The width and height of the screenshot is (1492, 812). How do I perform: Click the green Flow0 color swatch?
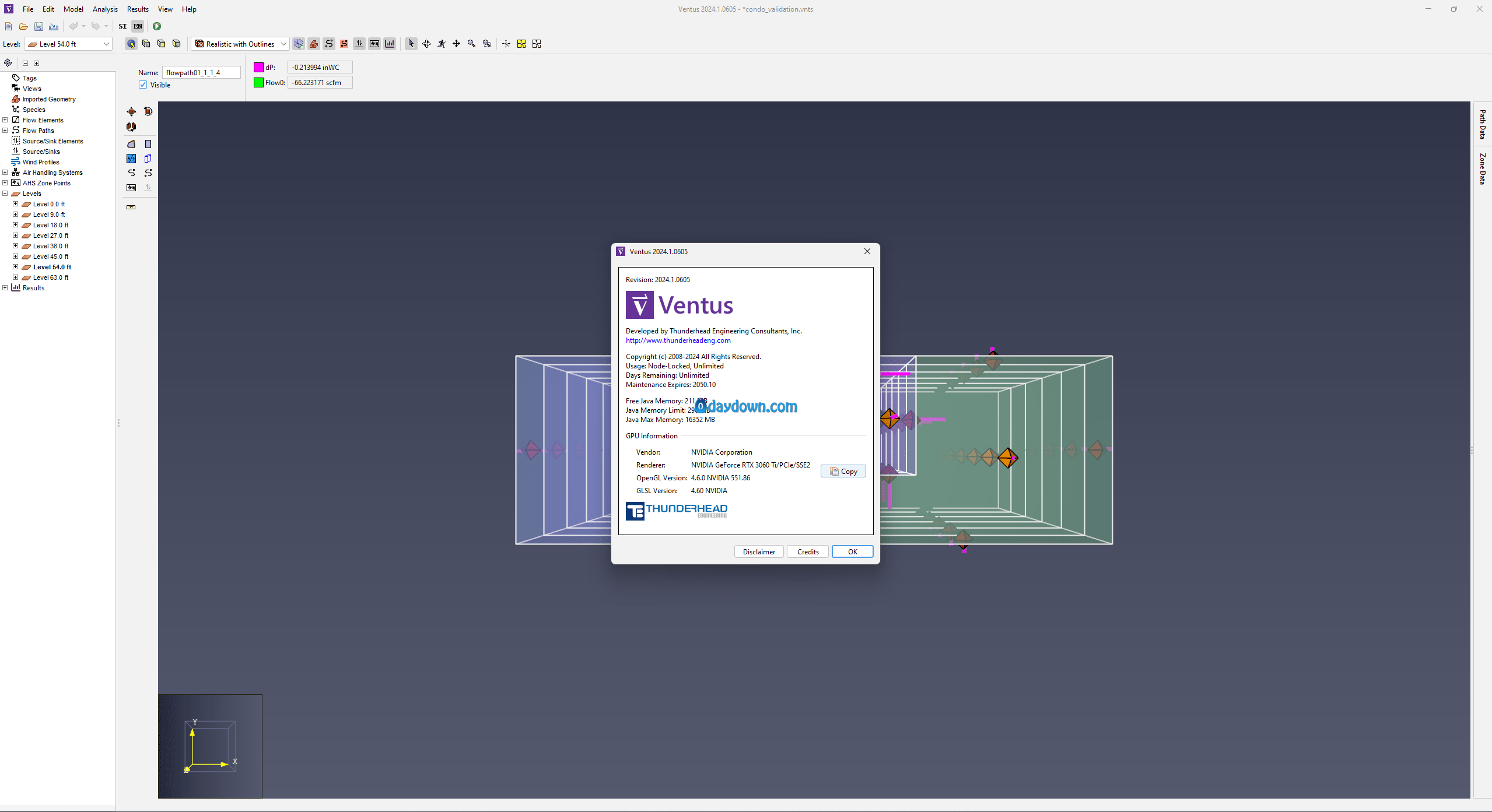258,83
